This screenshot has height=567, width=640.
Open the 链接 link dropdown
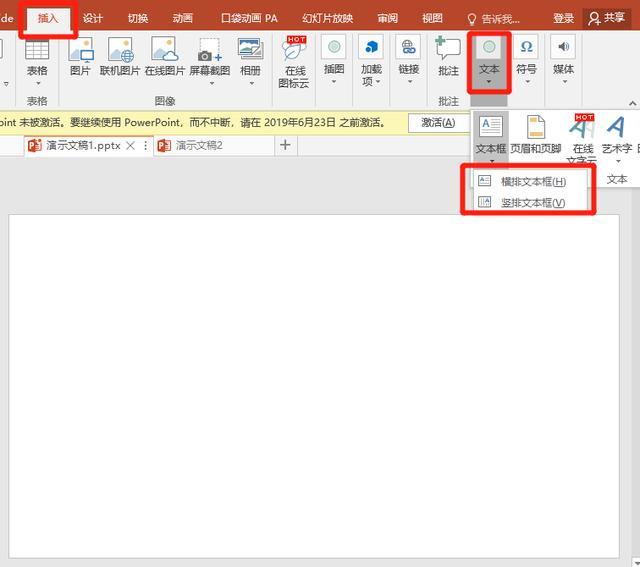pos(409,60)
